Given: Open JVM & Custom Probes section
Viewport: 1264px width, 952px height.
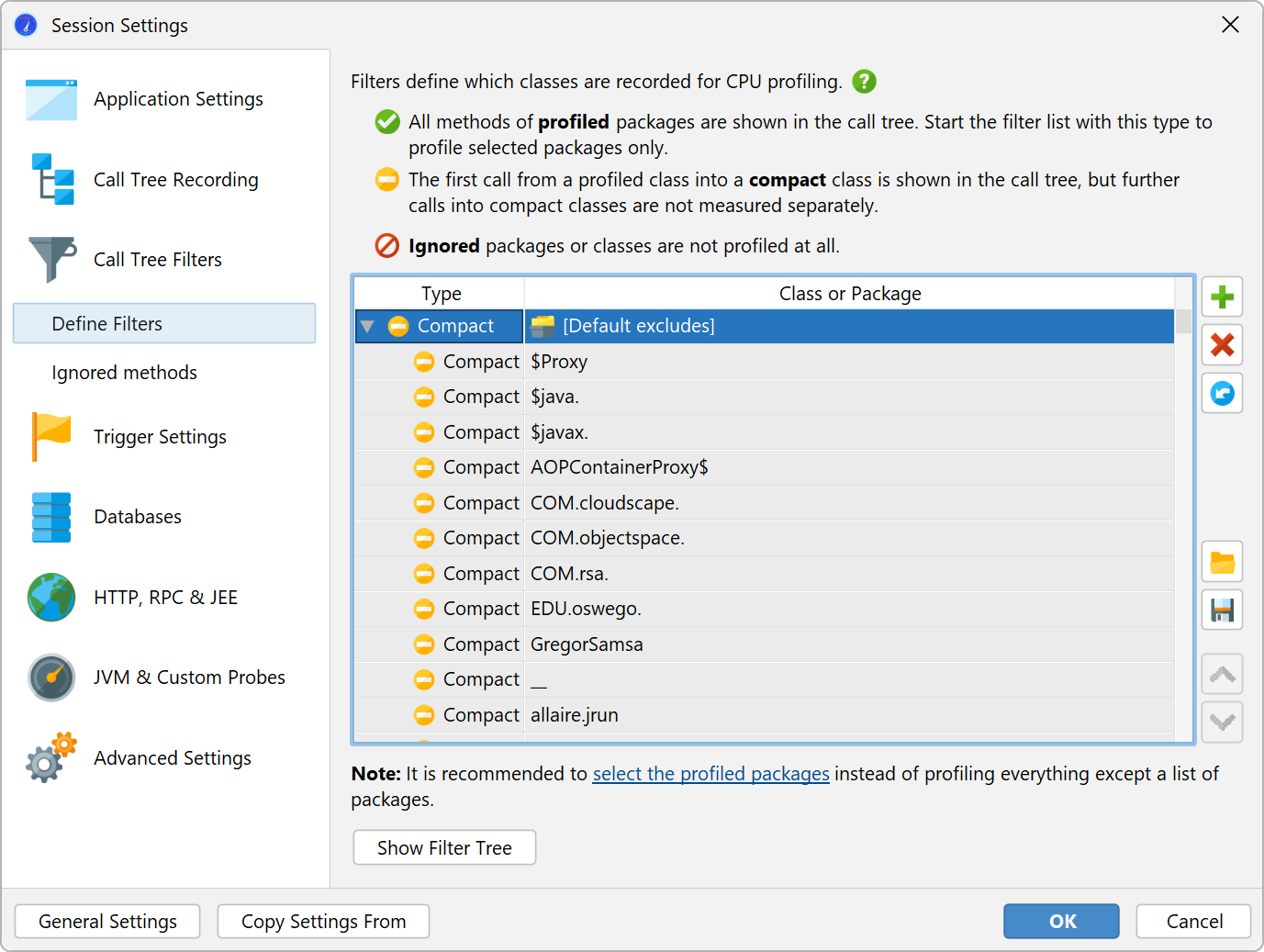Looking at the screenshot, I should tap(189, 678).
